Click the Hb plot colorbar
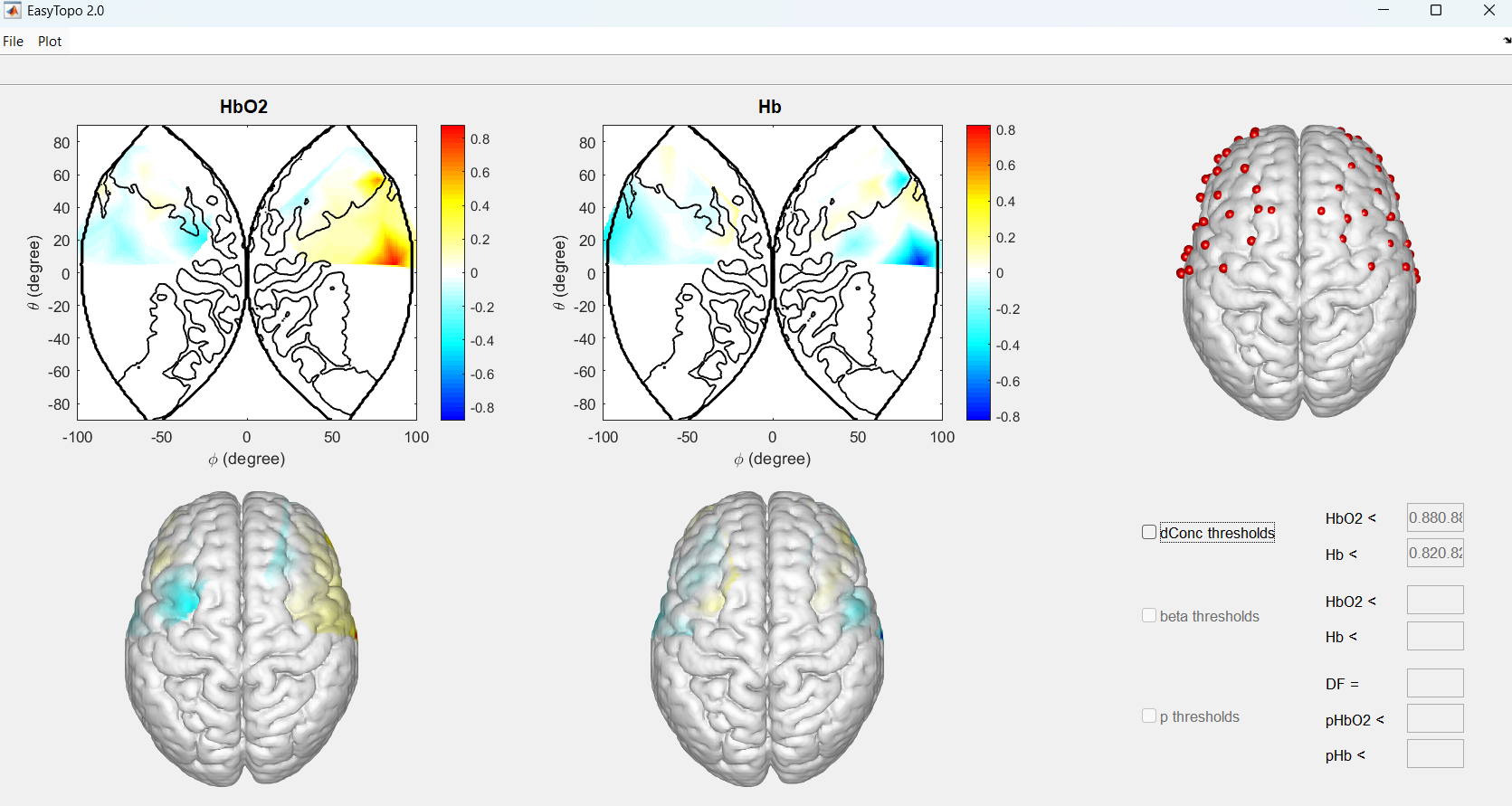 pyautogui.click(x=978, y=272)
